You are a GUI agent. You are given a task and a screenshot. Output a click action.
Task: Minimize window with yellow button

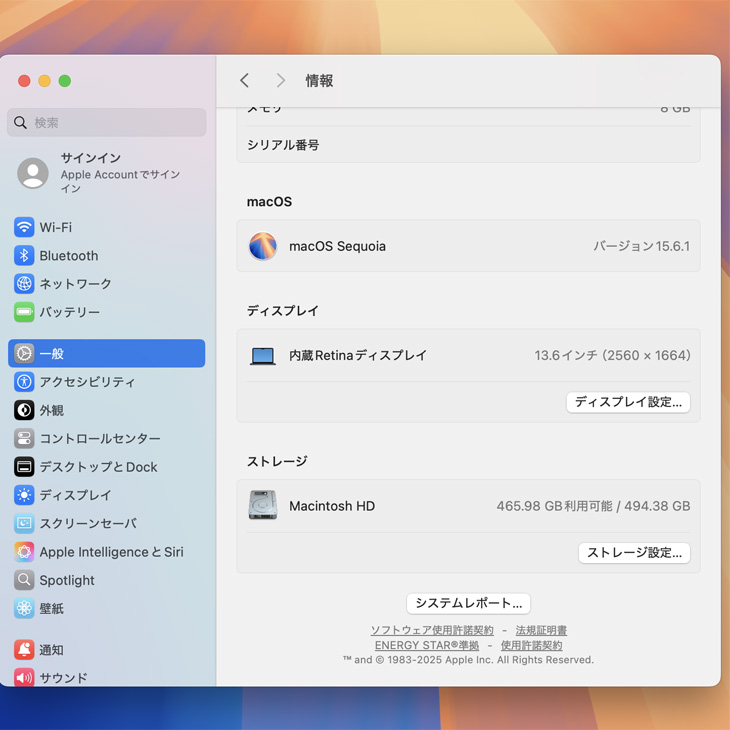(x=45, y=81)
